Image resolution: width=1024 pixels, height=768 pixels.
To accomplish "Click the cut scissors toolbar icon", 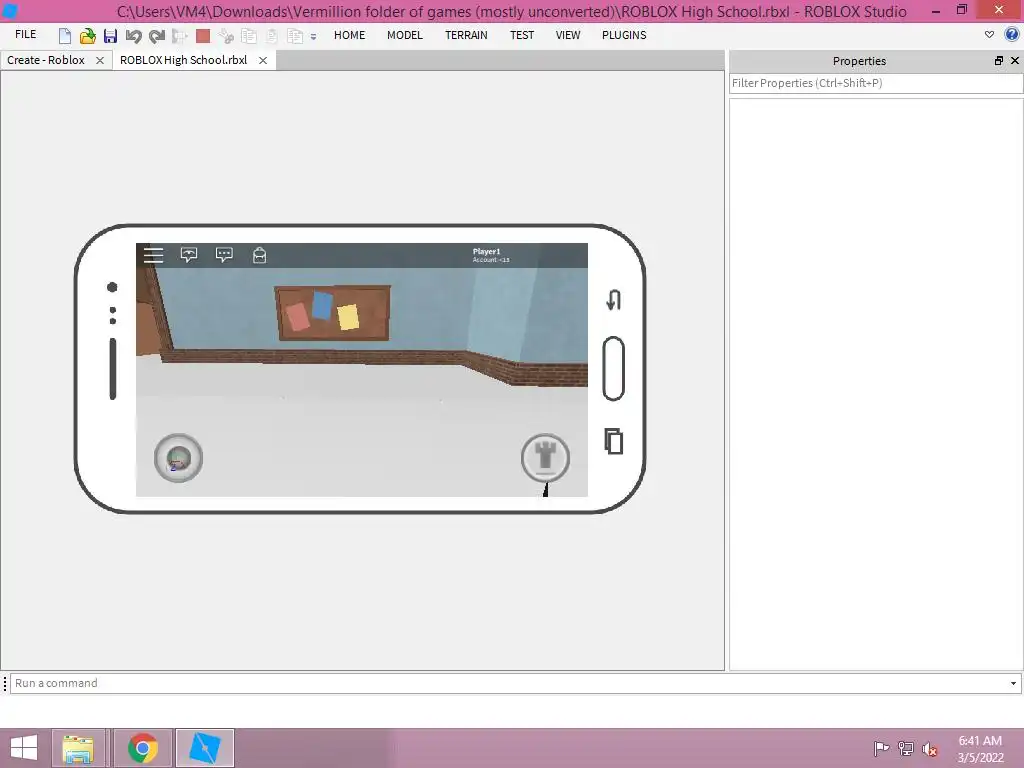I will click(x=226, y=36).
